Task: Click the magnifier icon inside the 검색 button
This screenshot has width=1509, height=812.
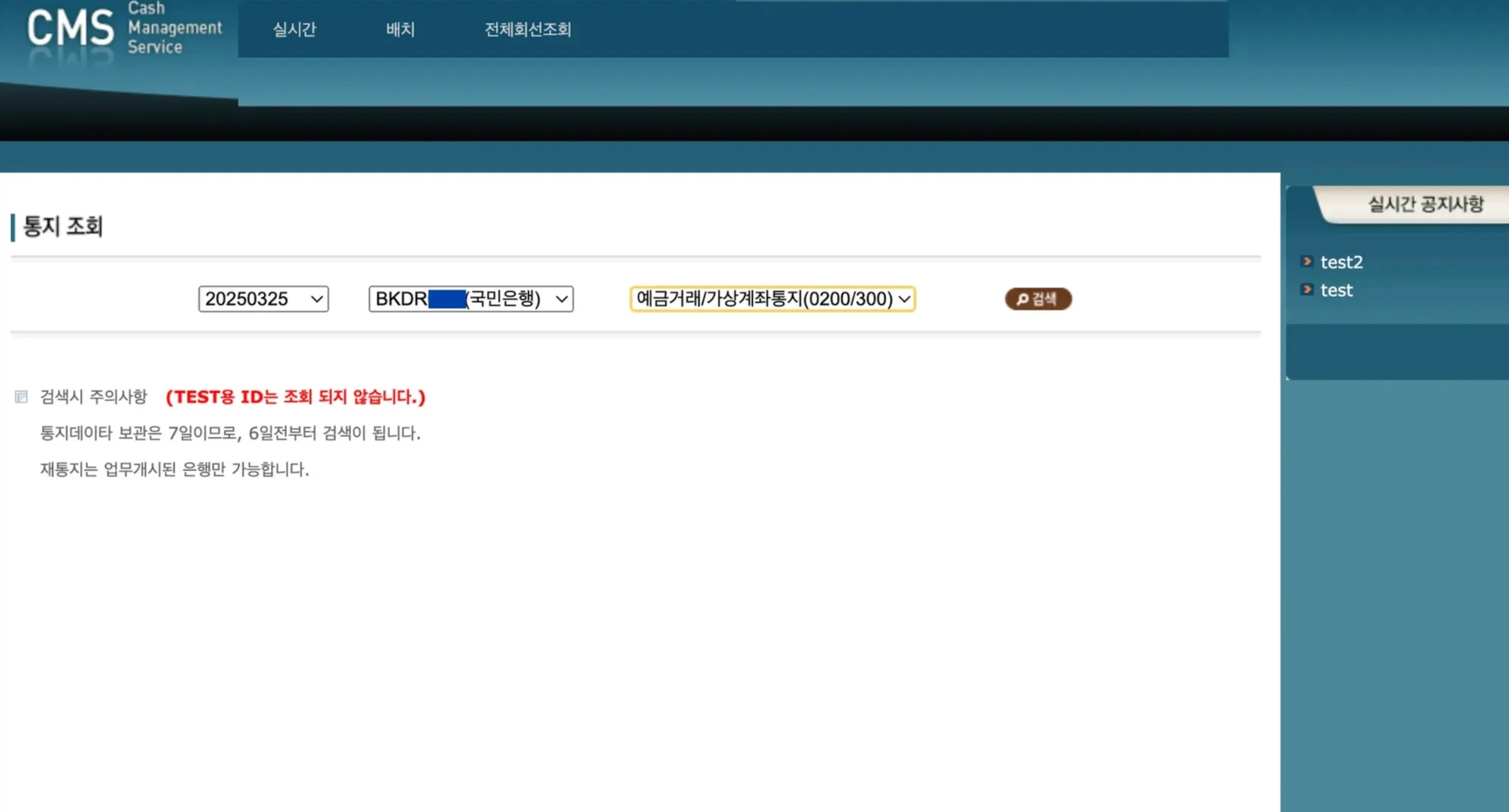Action: [x=1022, y=299]
